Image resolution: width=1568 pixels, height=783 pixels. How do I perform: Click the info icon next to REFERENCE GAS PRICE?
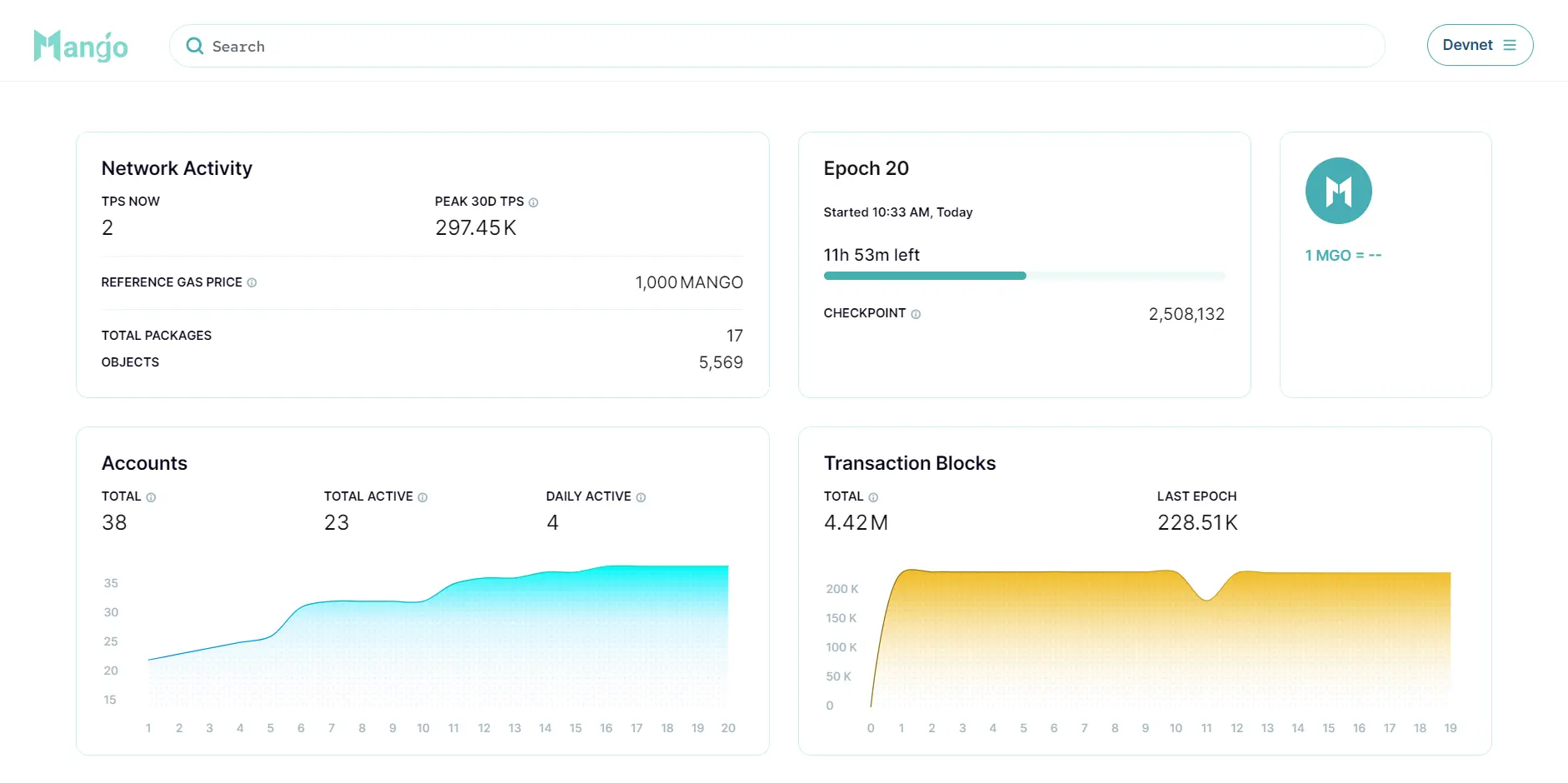coord(252,282)
